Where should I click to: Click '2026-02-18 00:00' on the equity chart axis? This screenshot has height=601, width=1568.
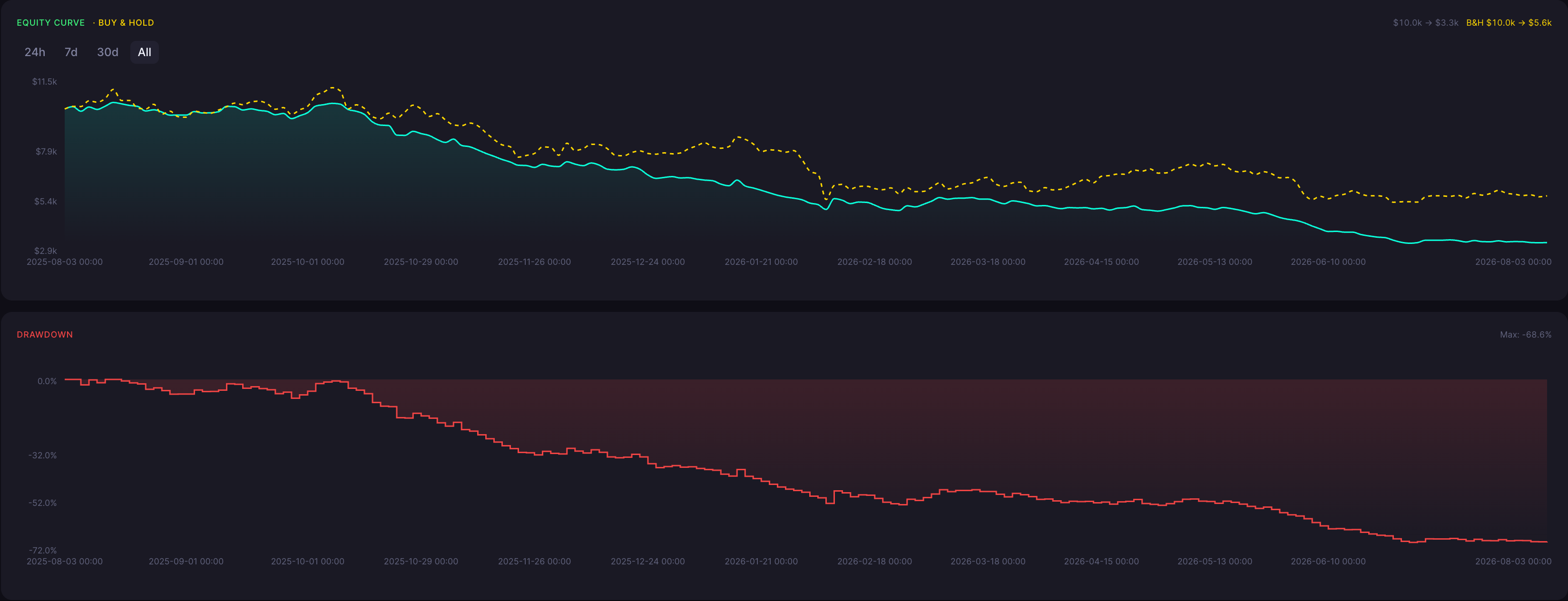pyautogui.click(x=875, y=262)
